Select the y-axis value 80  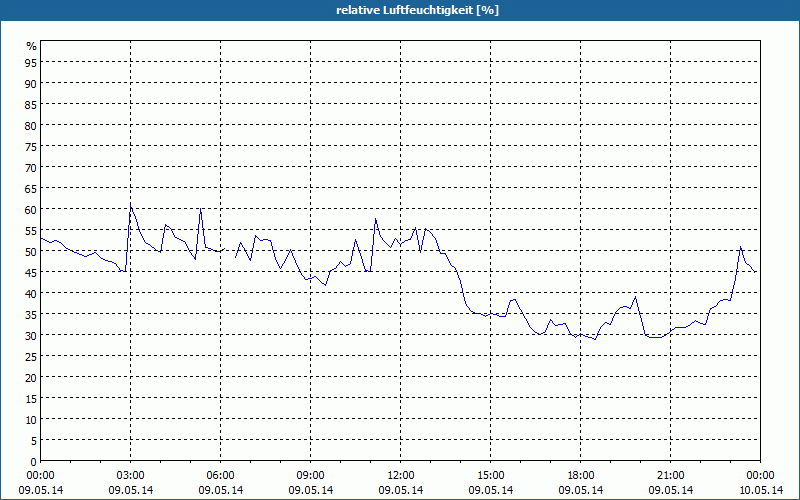pyautogui.click(x=31, y=125)
